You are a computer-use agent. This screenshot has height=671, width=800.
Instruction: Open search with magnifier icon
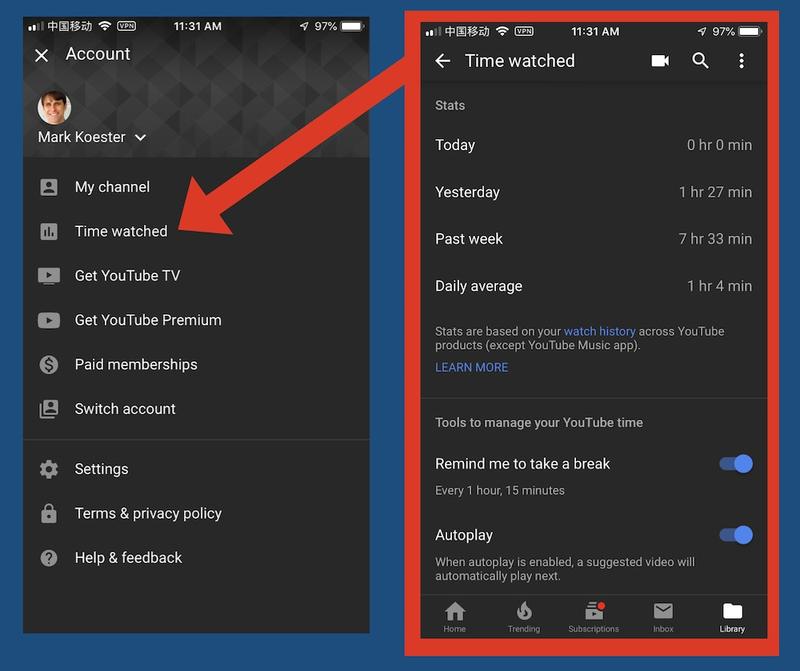pyautogui.click(x=701, y=61)
